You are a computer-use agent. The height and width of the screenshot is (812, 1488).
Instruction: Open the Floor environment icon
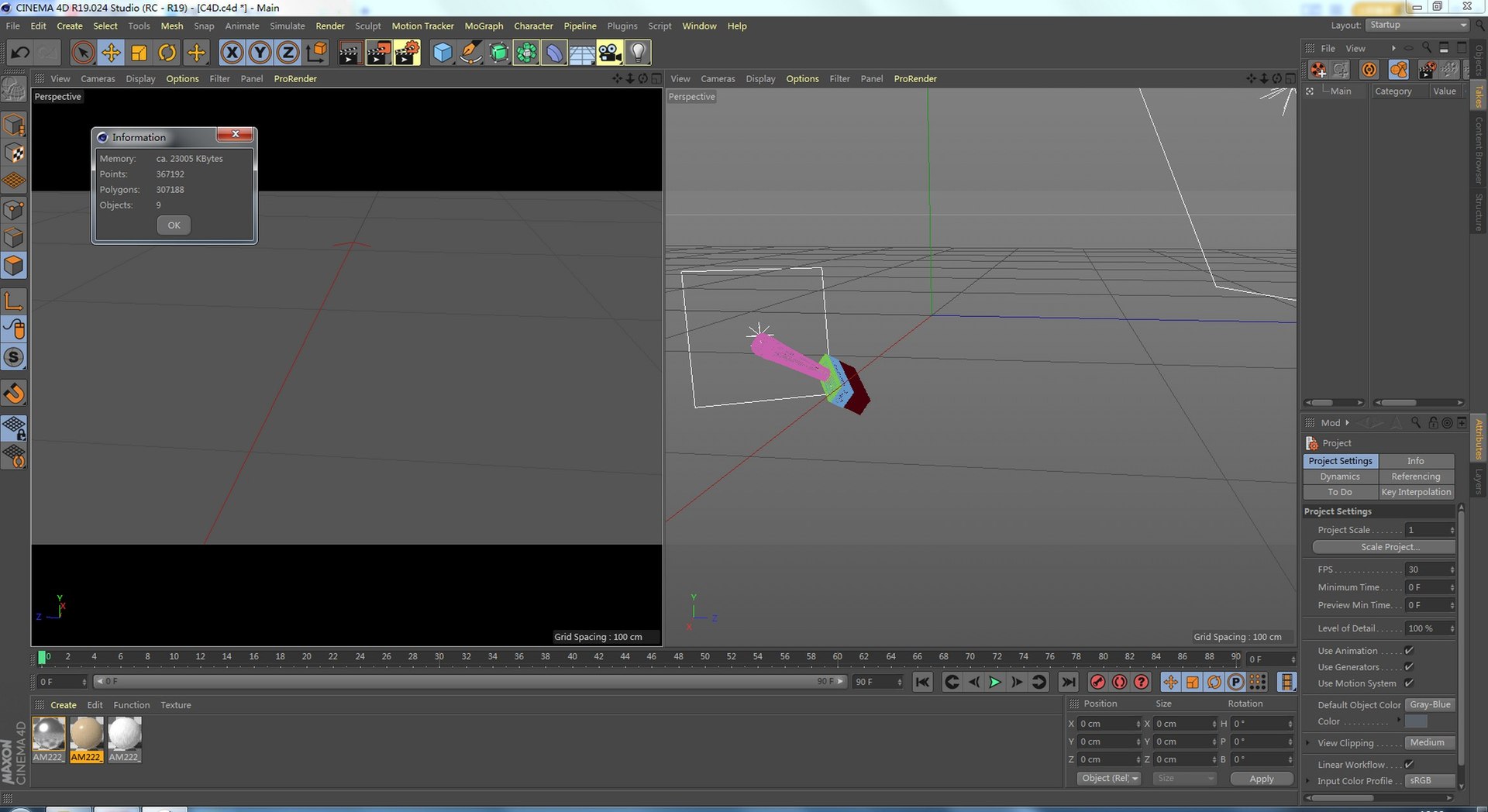tap(582, 53)
